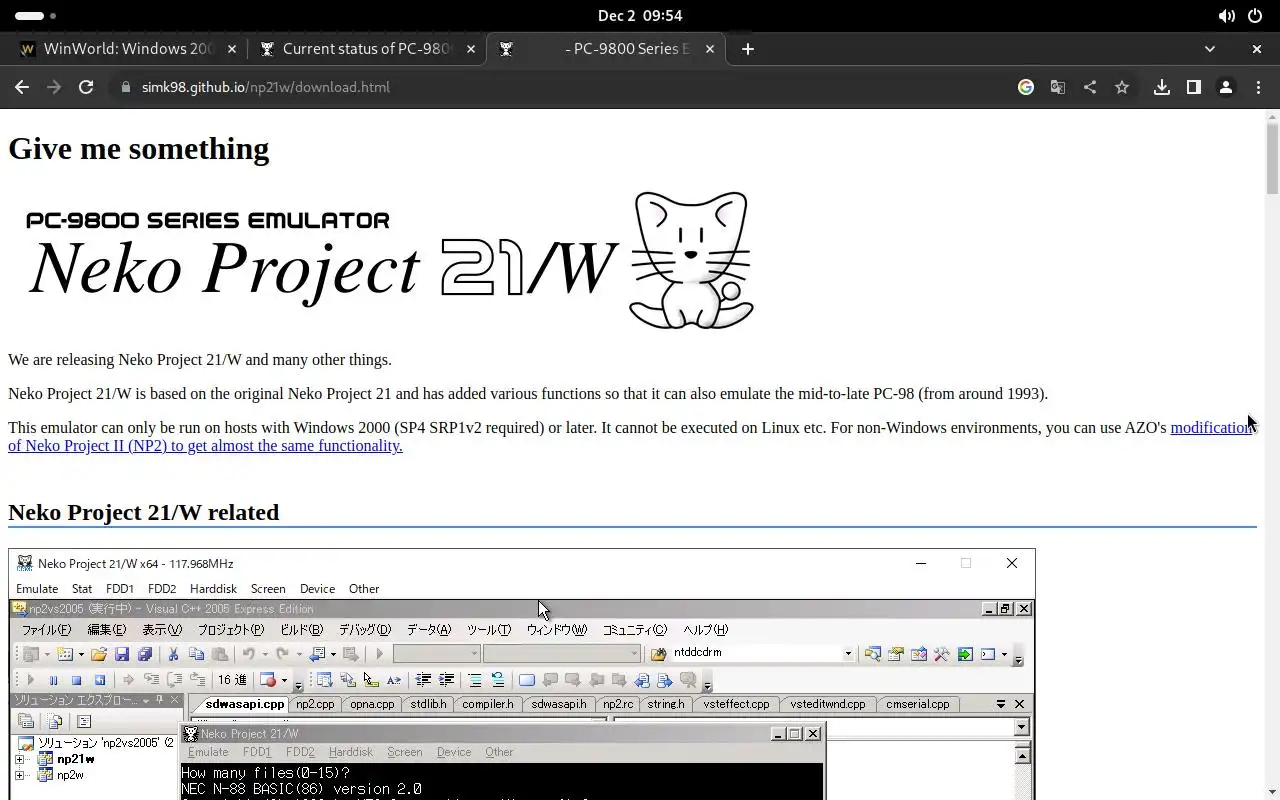Click Other menu in embedded x64 window
Screen dimensions: 1280x800
click(x=364, y=589)
